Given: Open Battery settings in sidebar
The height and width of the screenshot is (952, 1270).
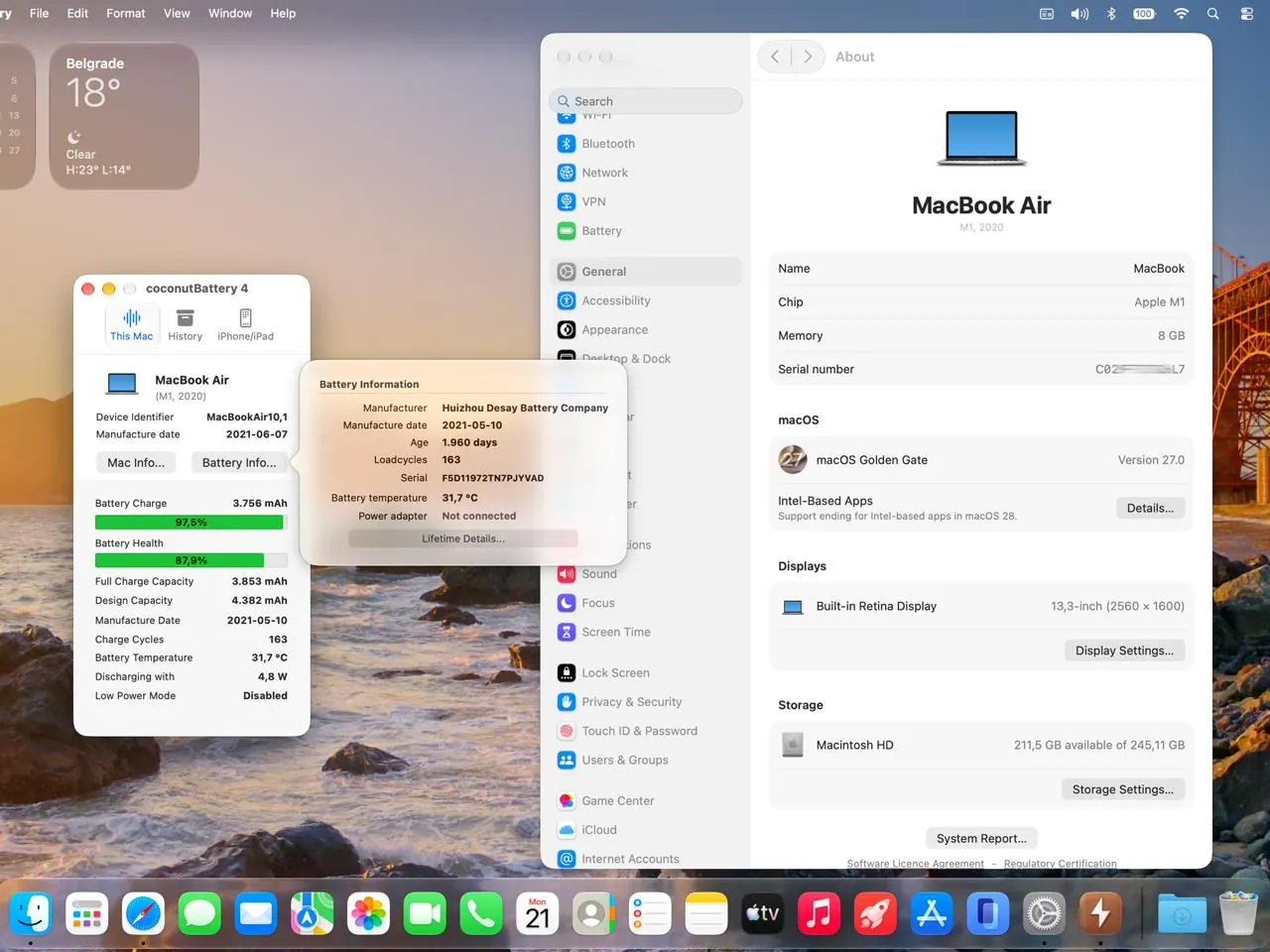Looking at the screenshot, I should [x=645, y=231].
